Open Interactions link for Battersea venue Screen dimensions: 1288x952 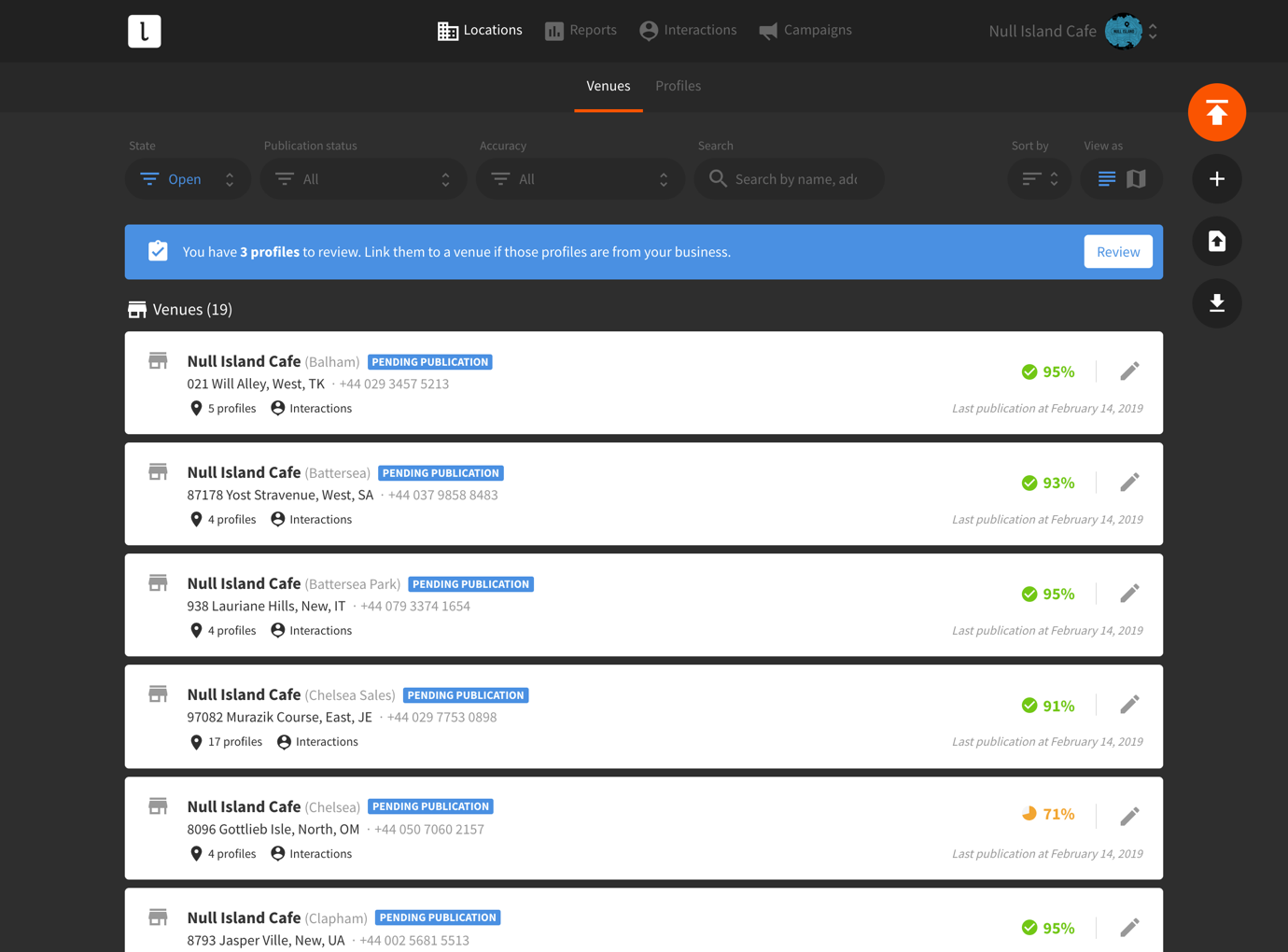click(312, 520)
